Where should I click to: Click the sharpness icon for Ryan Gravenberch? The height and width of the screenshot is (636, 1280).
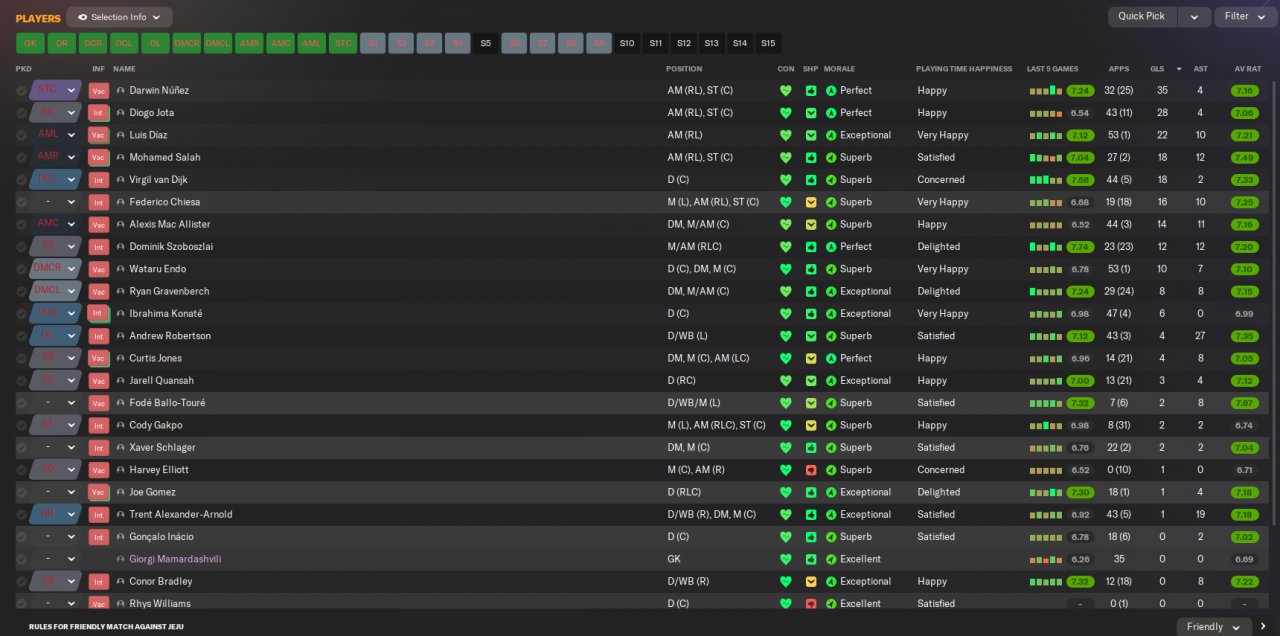pos(811,291)
